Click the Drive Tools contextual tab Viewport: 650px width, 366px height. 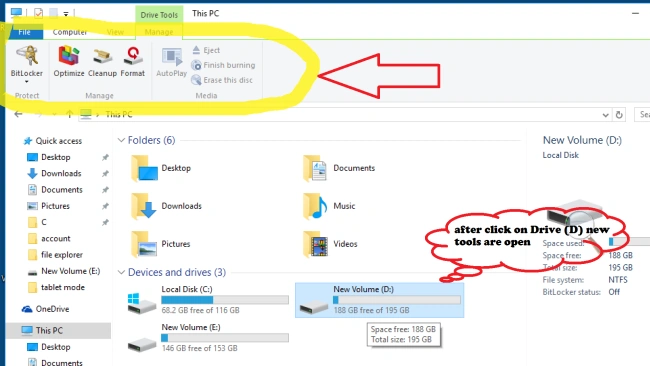coord(159,15)
